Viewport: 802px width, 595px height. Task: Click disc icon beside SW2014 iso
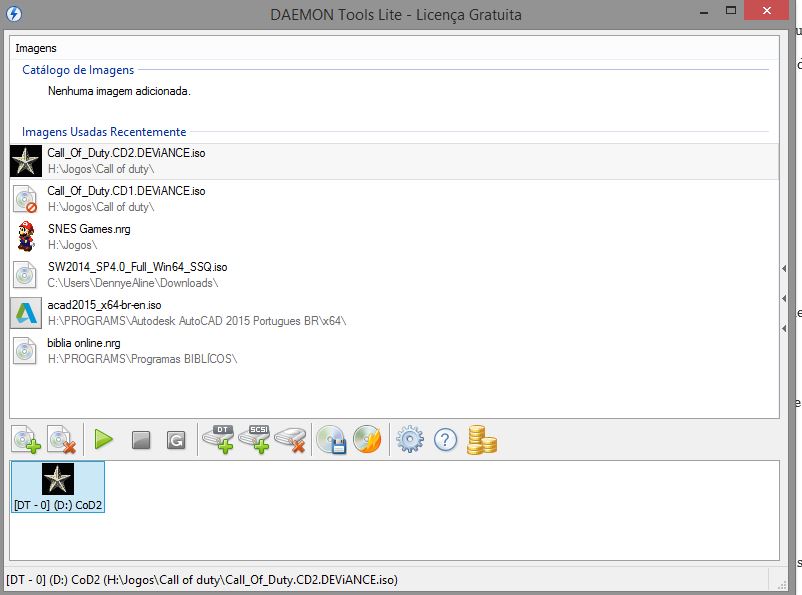click(x=25, y=275)
